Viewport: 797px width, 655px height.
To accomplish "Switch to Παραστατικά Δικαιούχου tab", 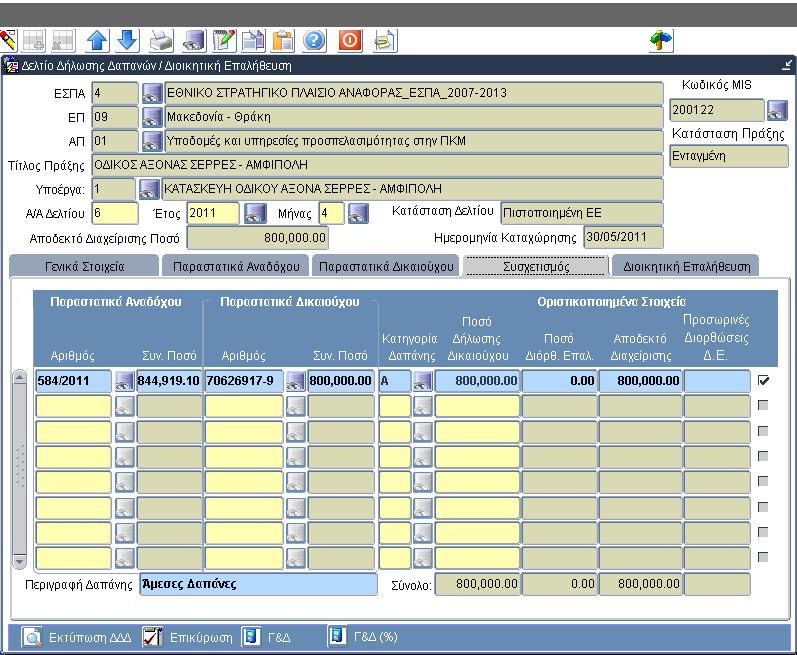I will (386, 266).
